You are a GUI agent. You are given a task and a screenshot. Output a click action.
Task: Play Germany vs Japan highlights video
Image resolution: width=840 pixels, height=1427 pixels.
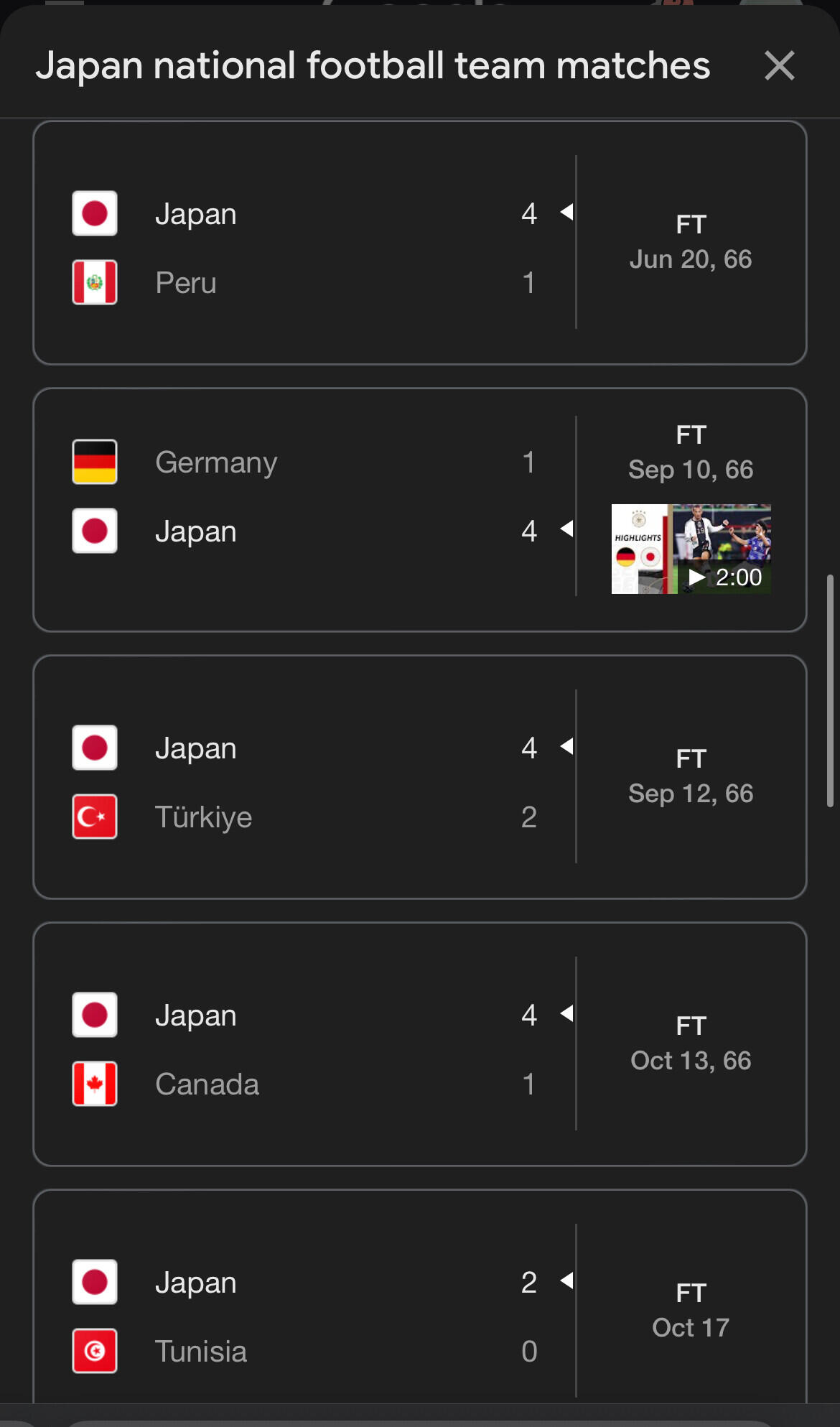(x=691, y=549)
